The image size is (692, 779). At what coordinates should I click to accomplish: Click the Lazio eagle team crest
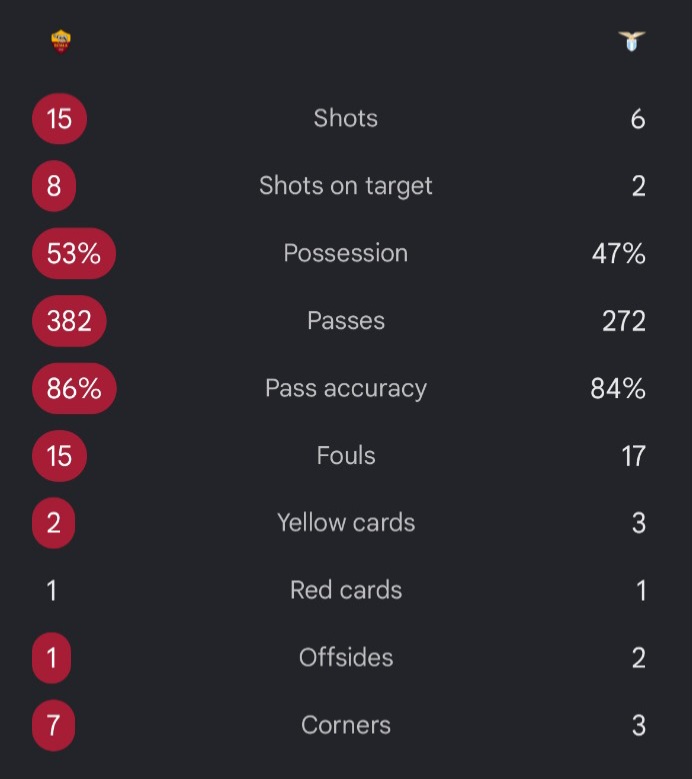coord(631,41)
